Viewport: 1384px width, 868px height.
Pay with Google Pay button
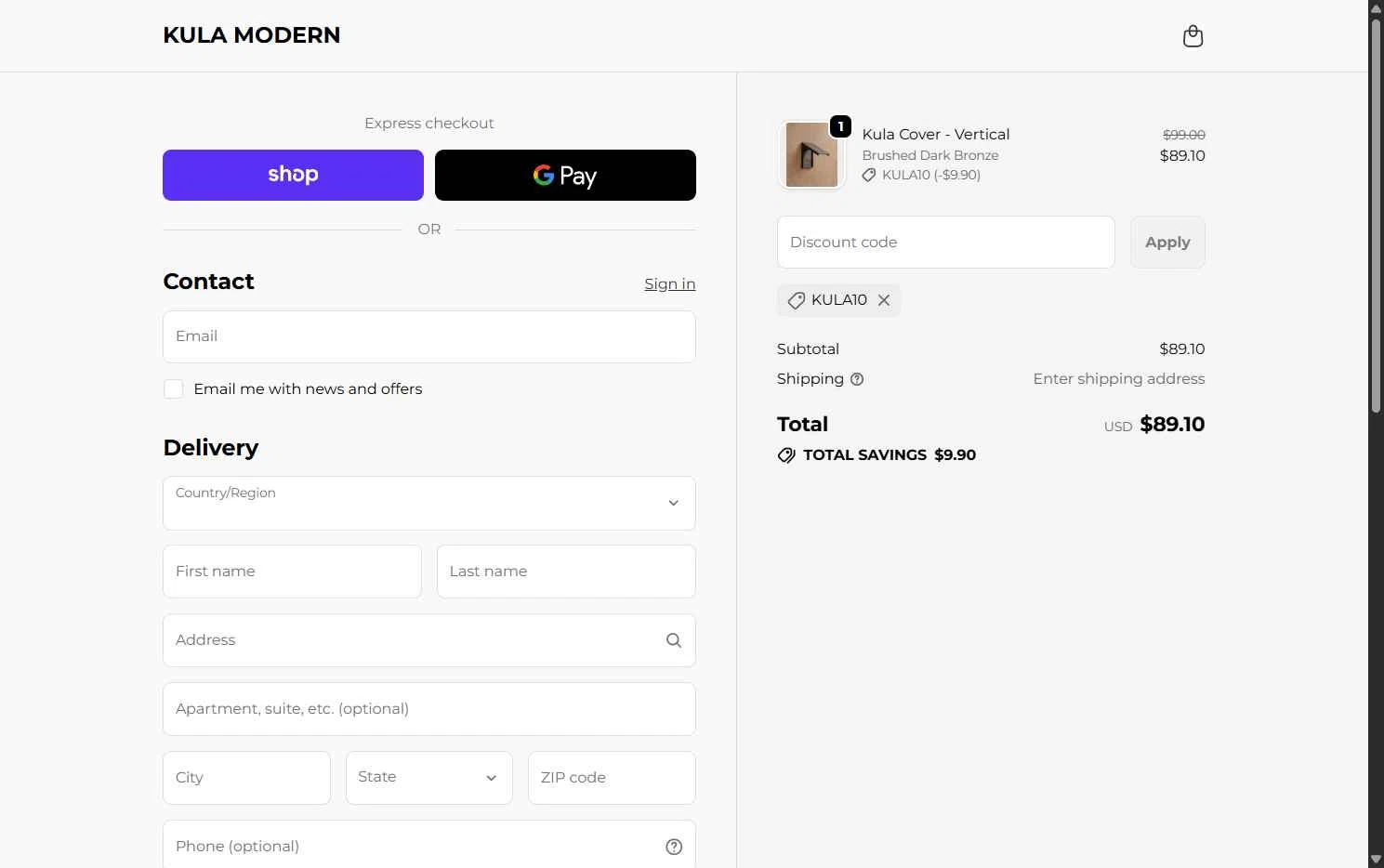tap(565, 175)
